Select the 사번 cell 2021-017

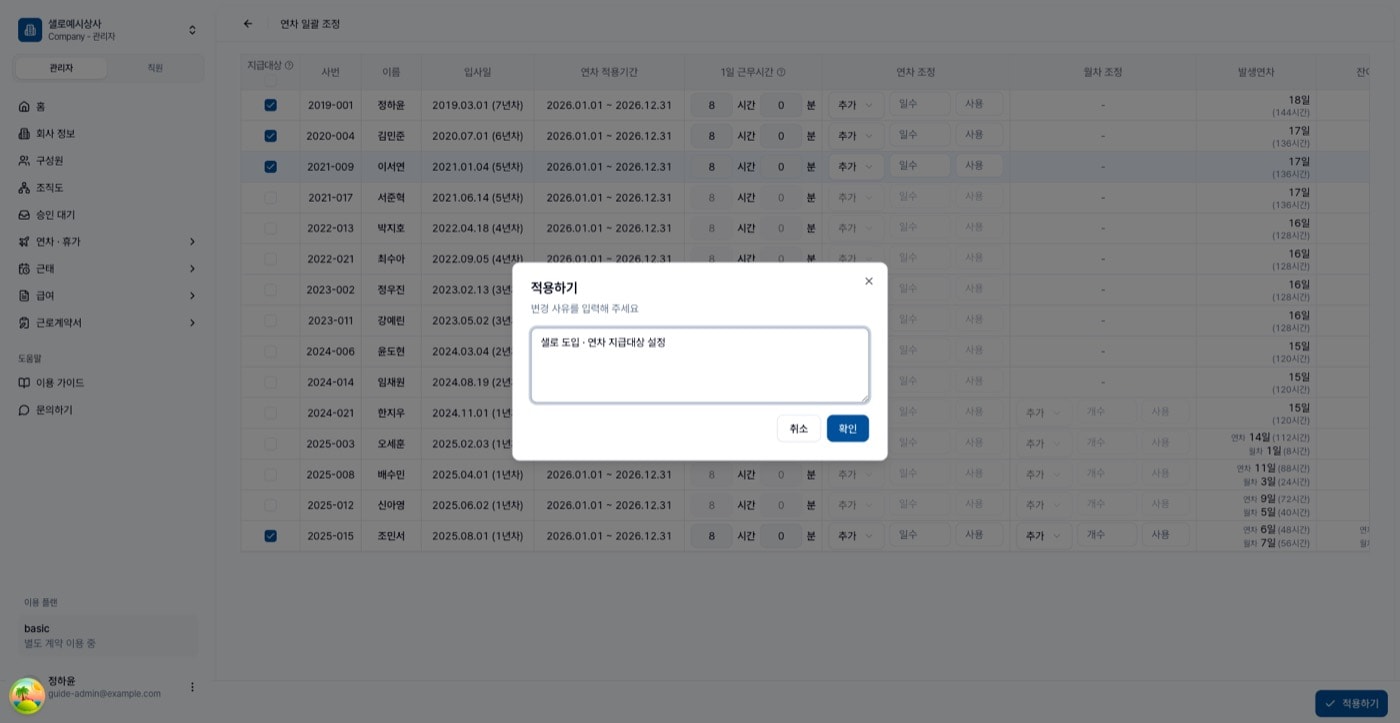[x=330, y=198]
